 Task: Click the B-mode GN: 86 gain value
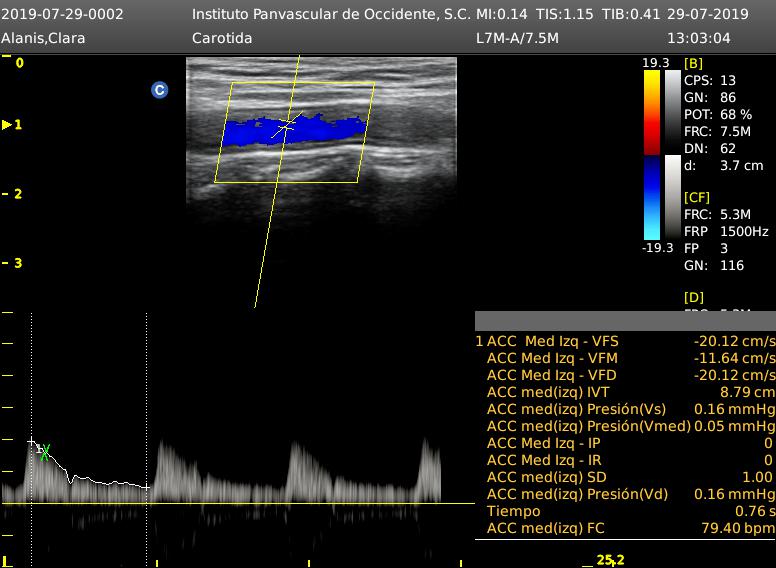coord(710,97)
